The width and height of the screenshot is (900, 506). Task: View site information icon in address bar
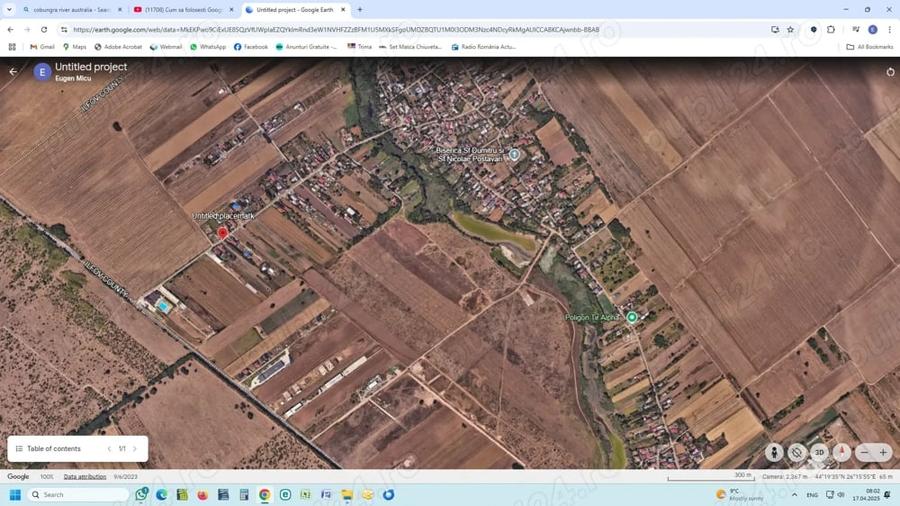point(64,29)
